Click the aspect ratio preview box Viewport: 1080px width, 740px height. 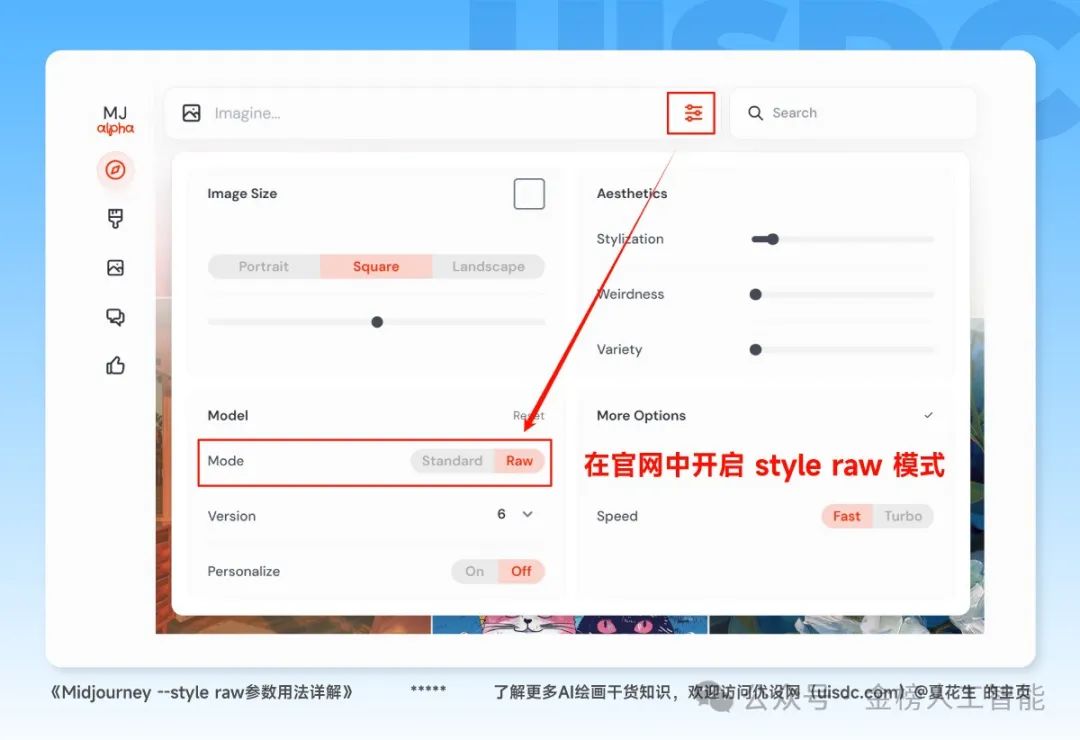pos(529,194)
